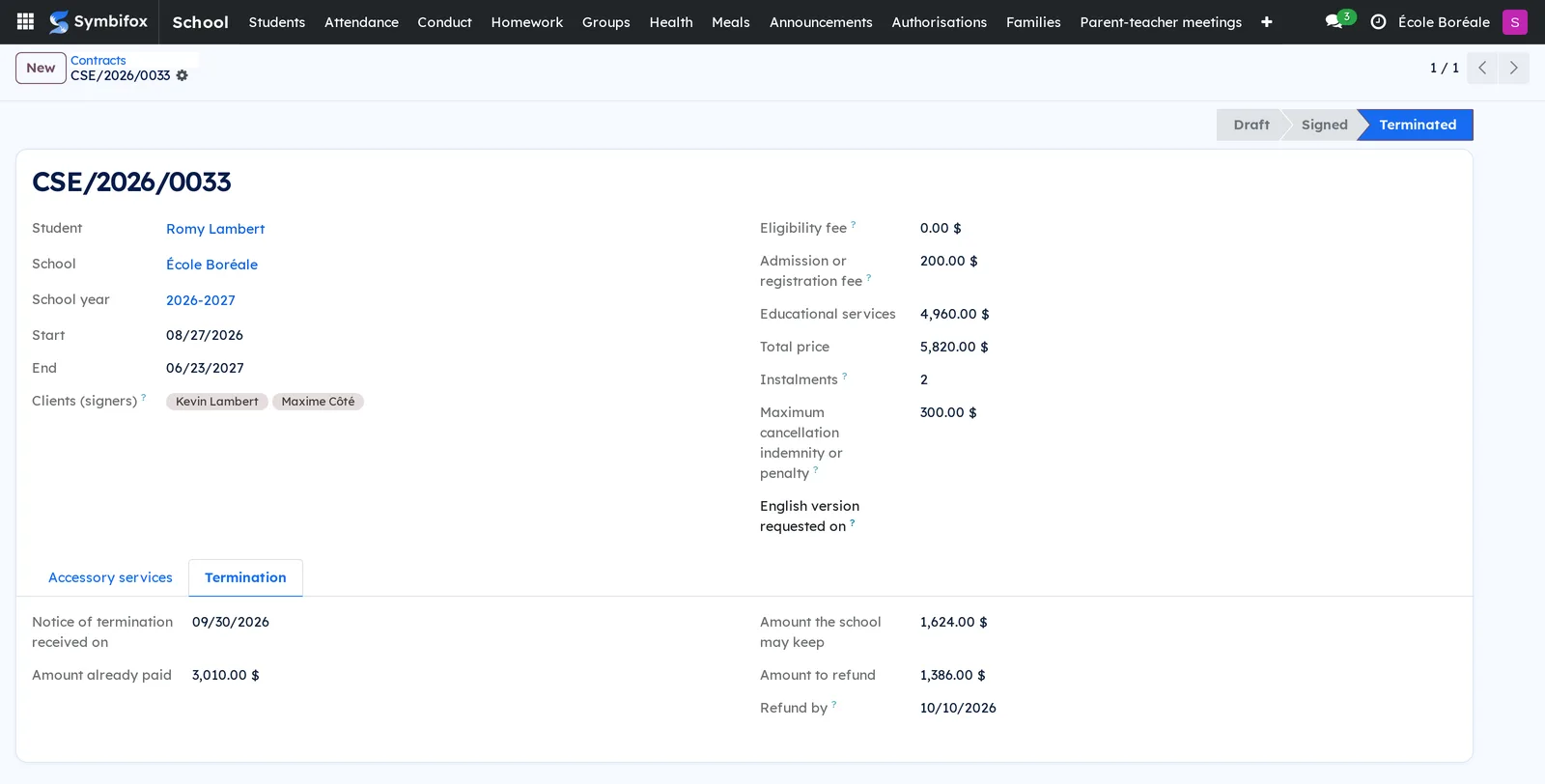Go back to Contracts breadcrumb
Viewport: 1545px width, 784px height.
[98, 60]
